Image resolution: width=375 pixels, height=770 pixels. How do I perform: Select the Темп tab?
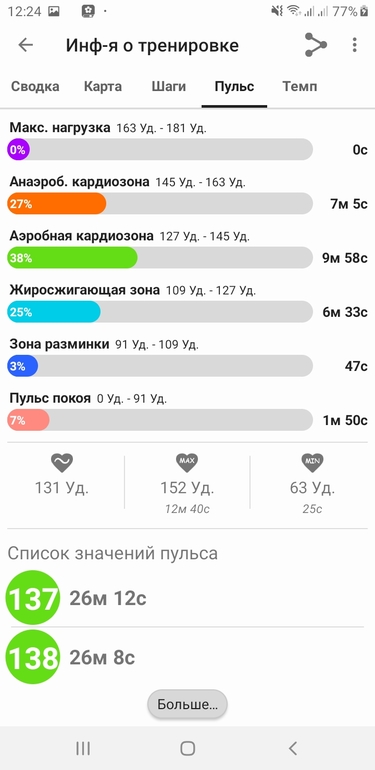click(299, 86)
